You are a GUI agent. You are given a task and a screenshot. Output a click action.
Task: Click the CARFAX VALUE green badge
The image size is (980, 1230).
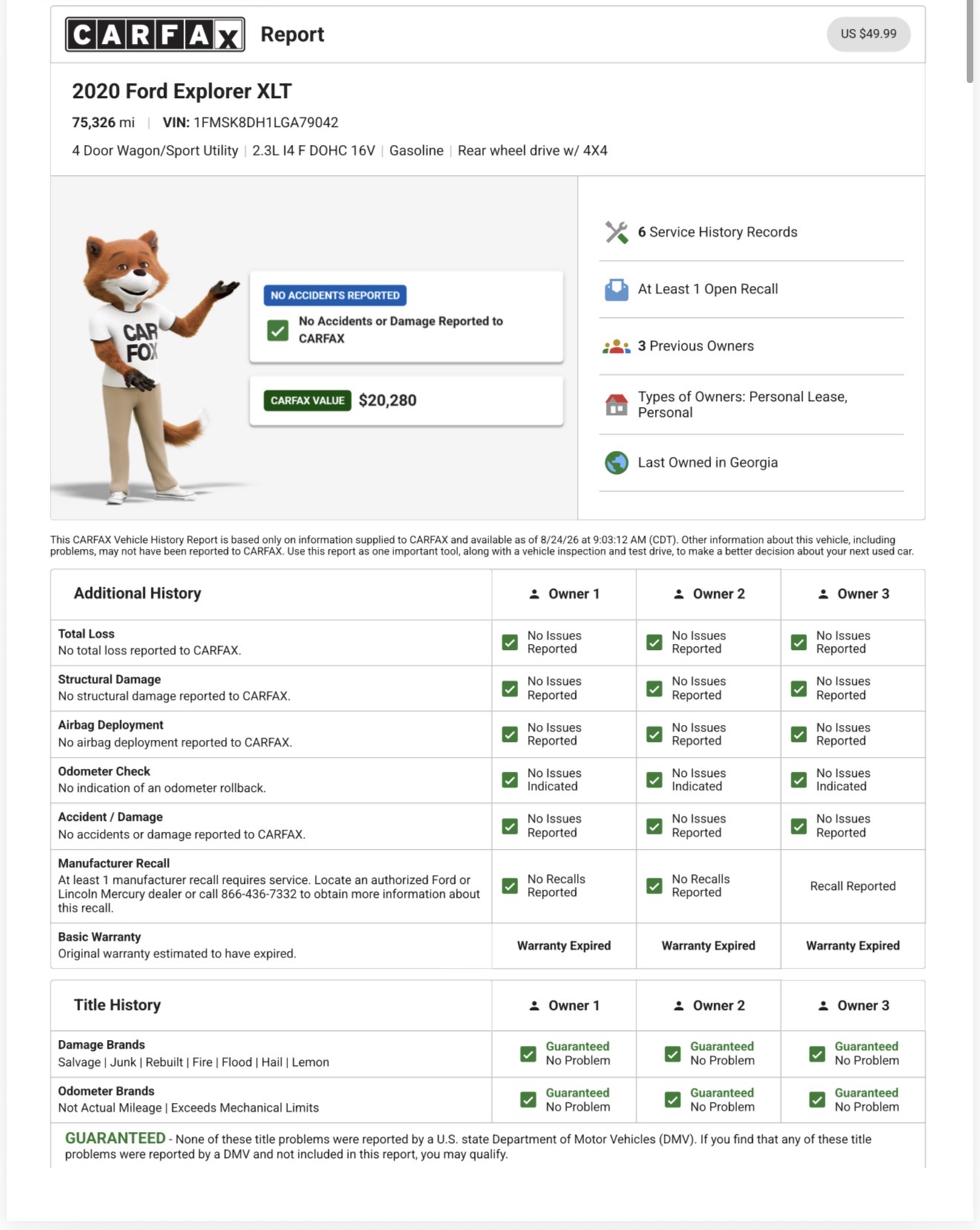[307, 400]
